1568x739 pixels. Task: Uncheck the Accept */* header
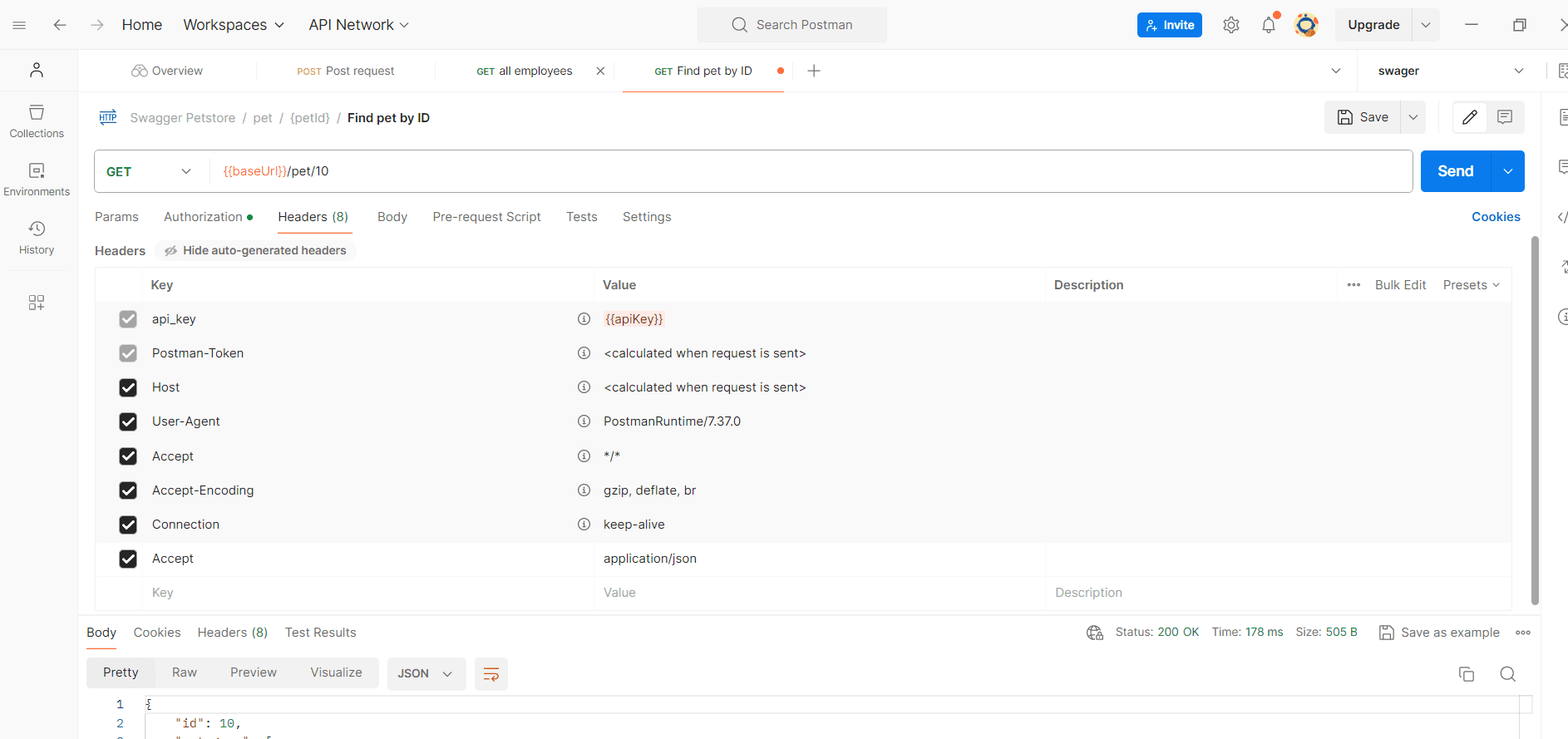pos(128,456)
